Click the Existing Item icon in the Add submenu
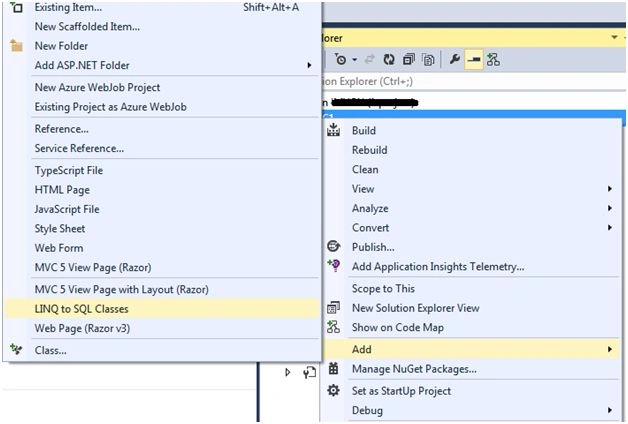The width and height of the screenshot is (628, 424). [16, 7]
